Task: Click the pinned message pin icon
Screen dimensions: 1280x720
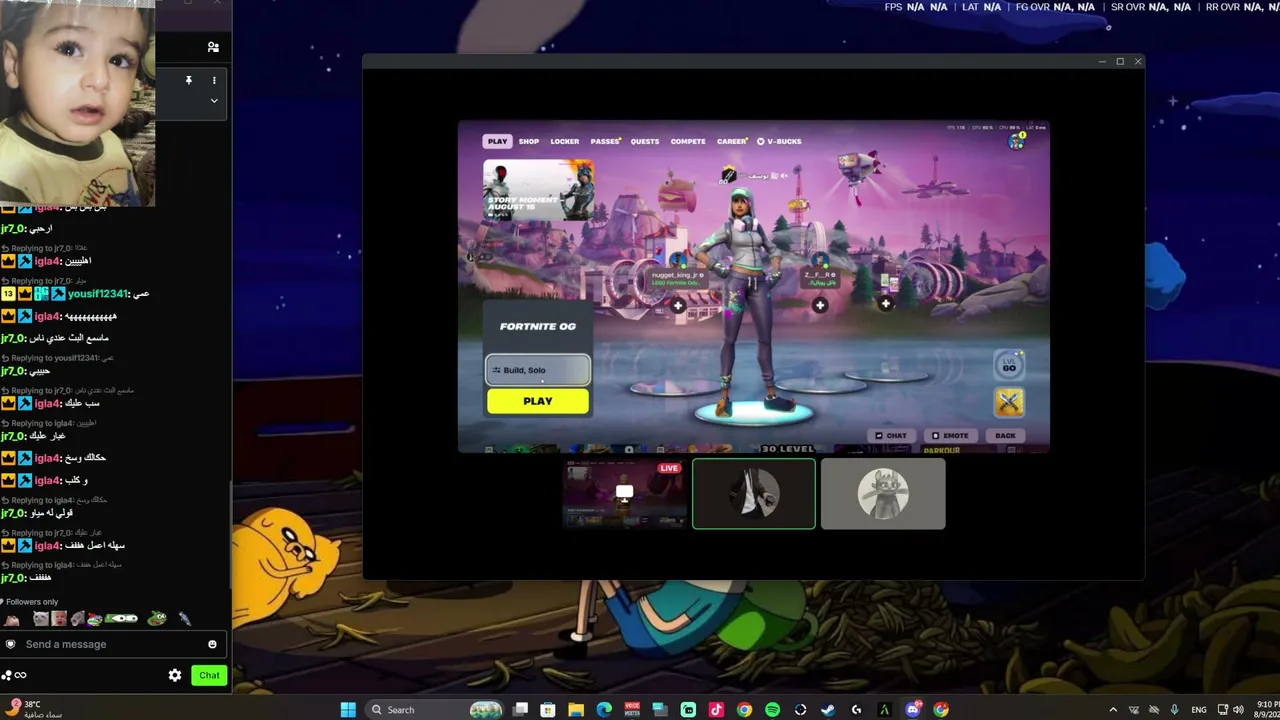Action: click(x=188, y=80)
